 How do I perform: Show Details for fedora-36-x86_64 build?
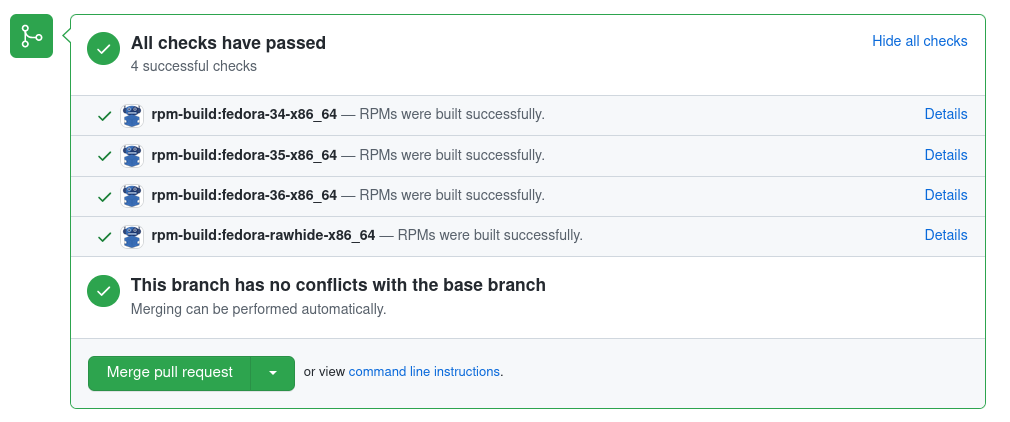[x=945, y=195]
